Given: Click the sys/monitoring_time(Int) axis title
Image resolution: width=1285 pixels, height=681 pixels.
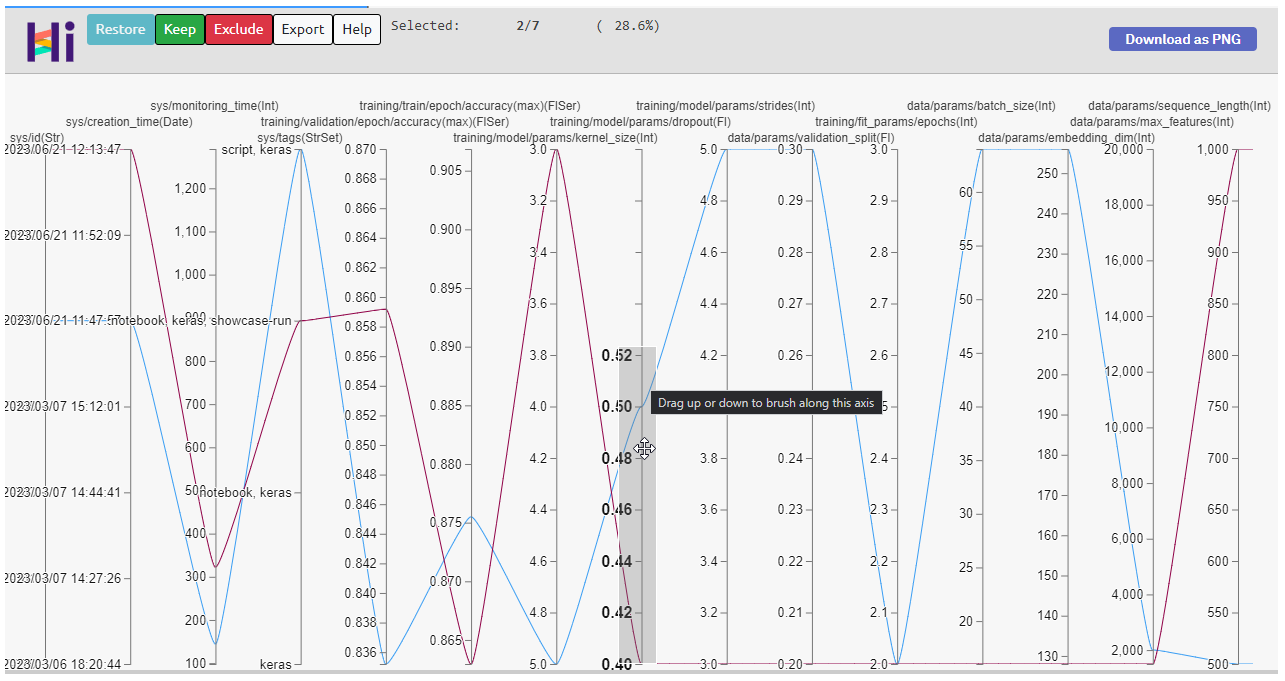Looking at the screenshot, I should click(214, 104).
